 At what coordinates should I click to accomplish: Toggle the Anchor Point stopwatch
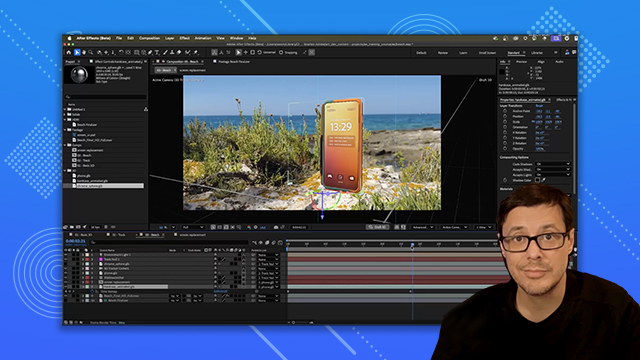pos(505,111)
